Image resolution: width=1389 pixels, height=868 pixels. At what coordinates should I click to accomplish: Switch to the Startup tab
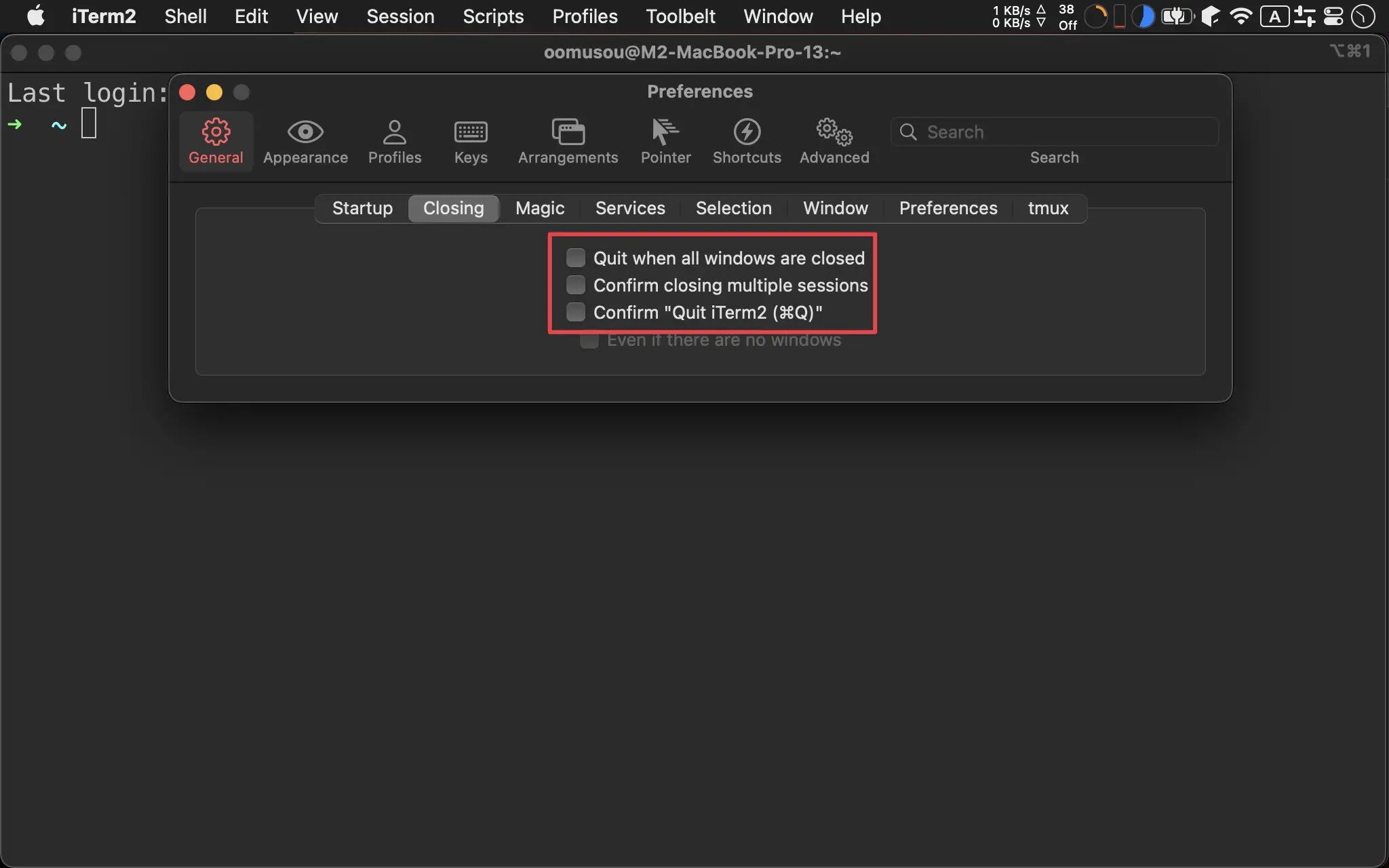click(x=362, y=208)
